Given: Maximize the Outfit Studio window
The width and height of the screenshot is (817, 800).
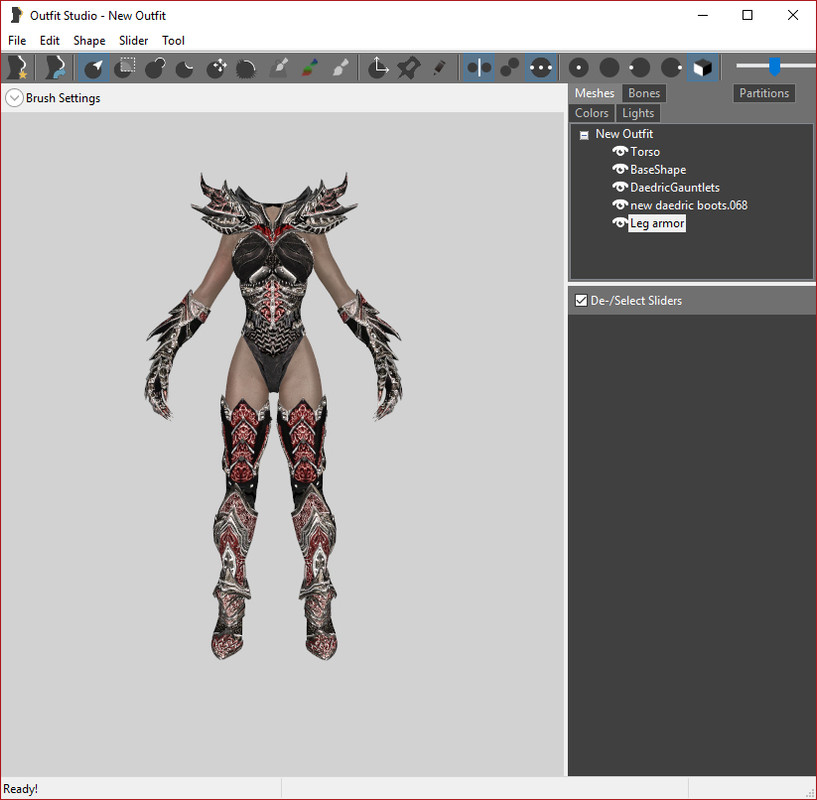Looking at the screenshot, I should pyautogui.click(x=747, y=15).
